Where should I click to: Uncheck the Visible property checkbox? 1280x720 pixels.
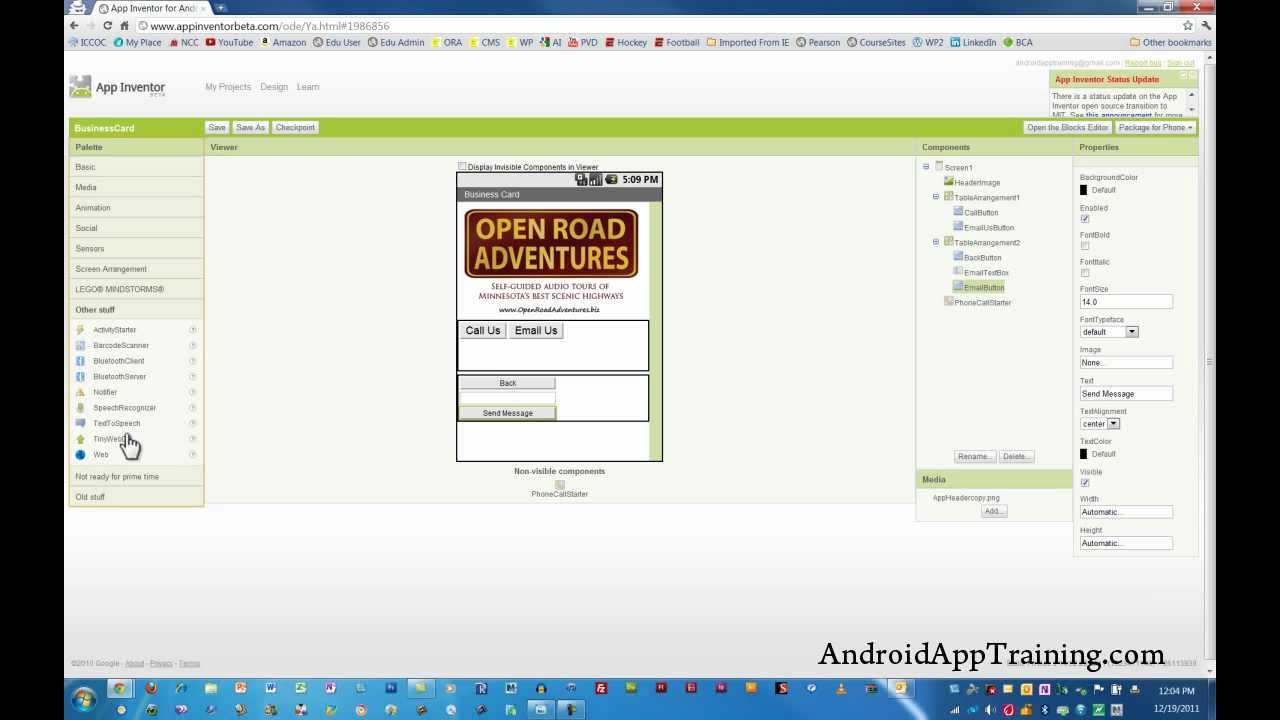click(x=1084, y=483)
